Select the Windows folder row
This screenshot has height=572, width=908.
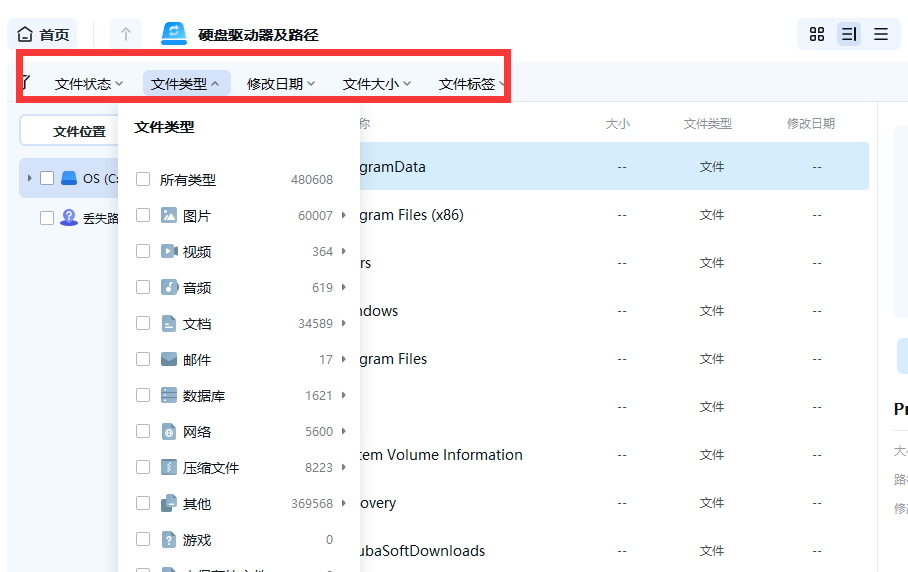coord(614,311)
